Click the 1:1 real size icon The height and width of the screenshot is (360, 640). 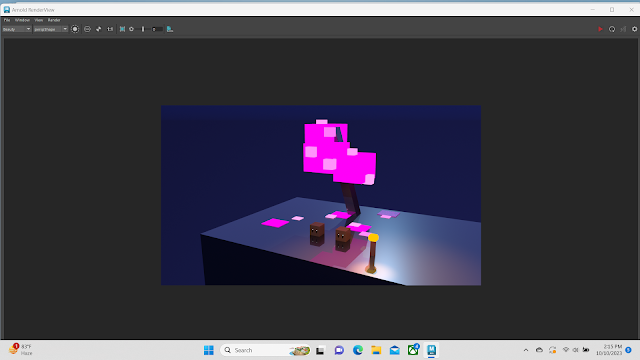(x=110, y=29)
